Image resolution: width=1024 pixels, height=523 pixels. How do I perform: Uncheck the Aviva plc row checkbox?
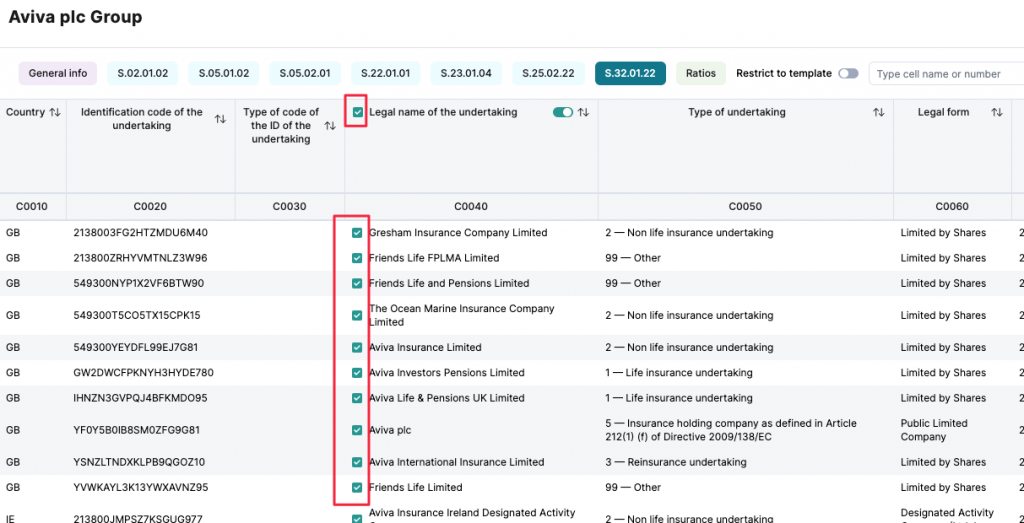357,430
